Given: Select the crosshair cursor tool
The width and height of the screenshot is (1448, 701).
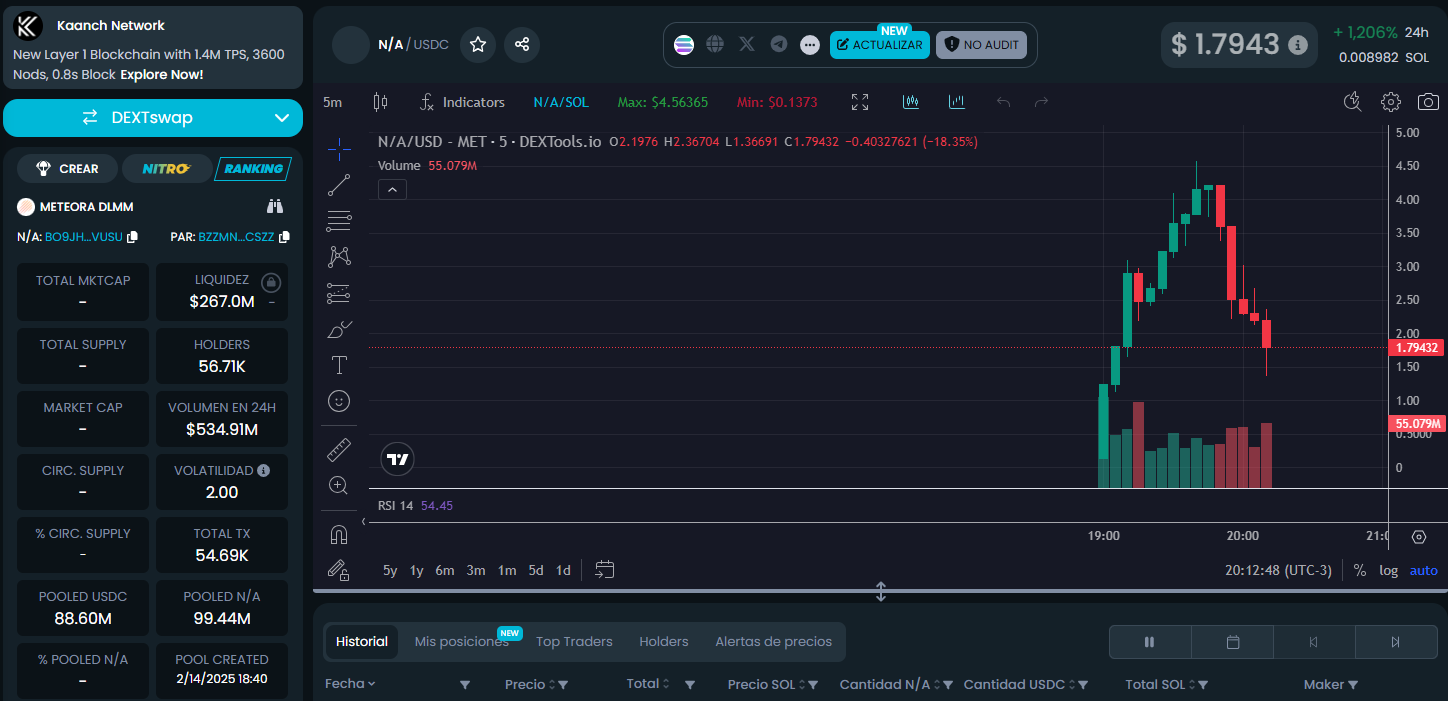Looking at the screenshot, I should pos(339,150).
